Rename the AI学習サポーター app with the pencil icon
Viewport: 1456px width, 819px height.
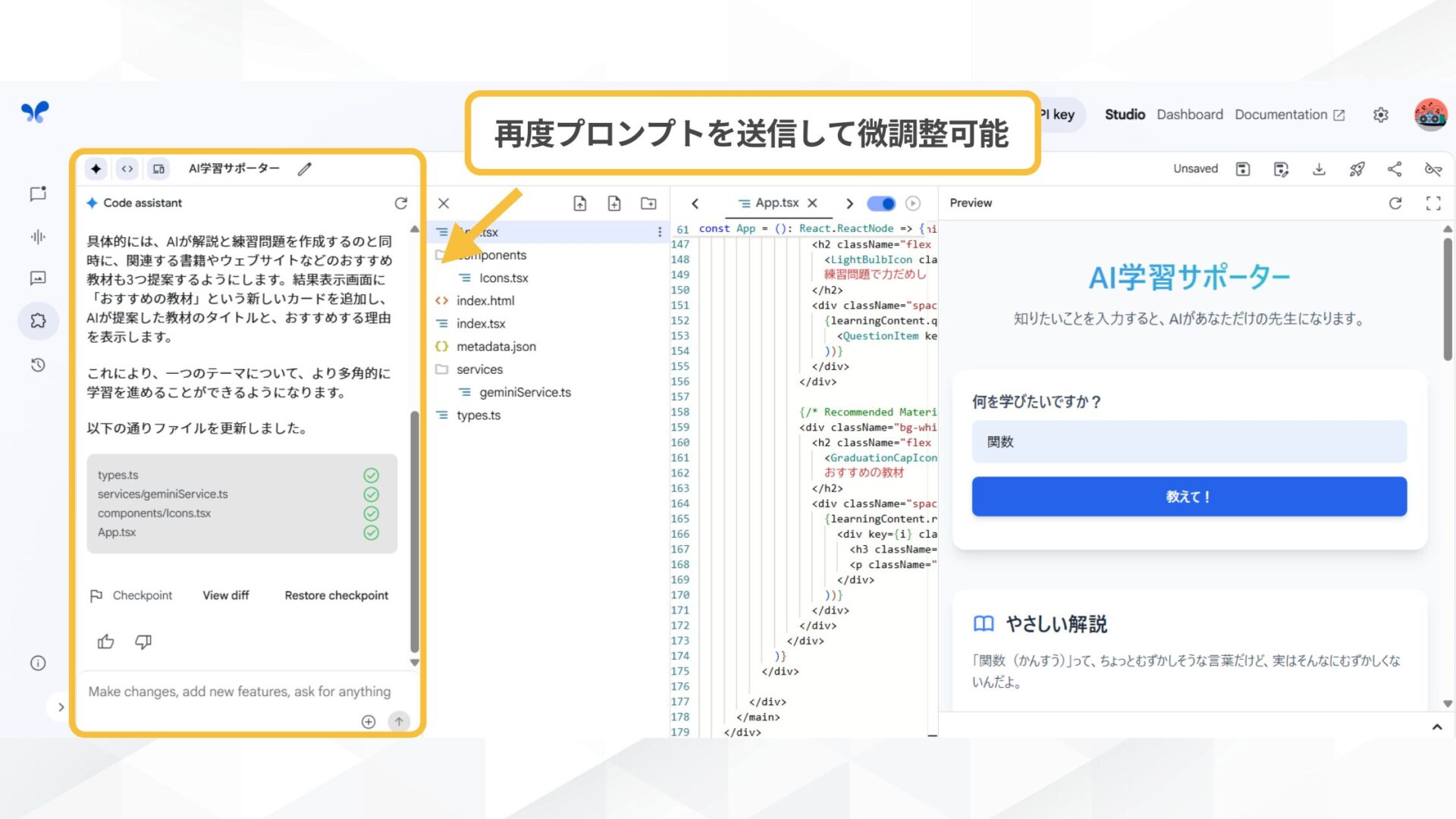304,168
